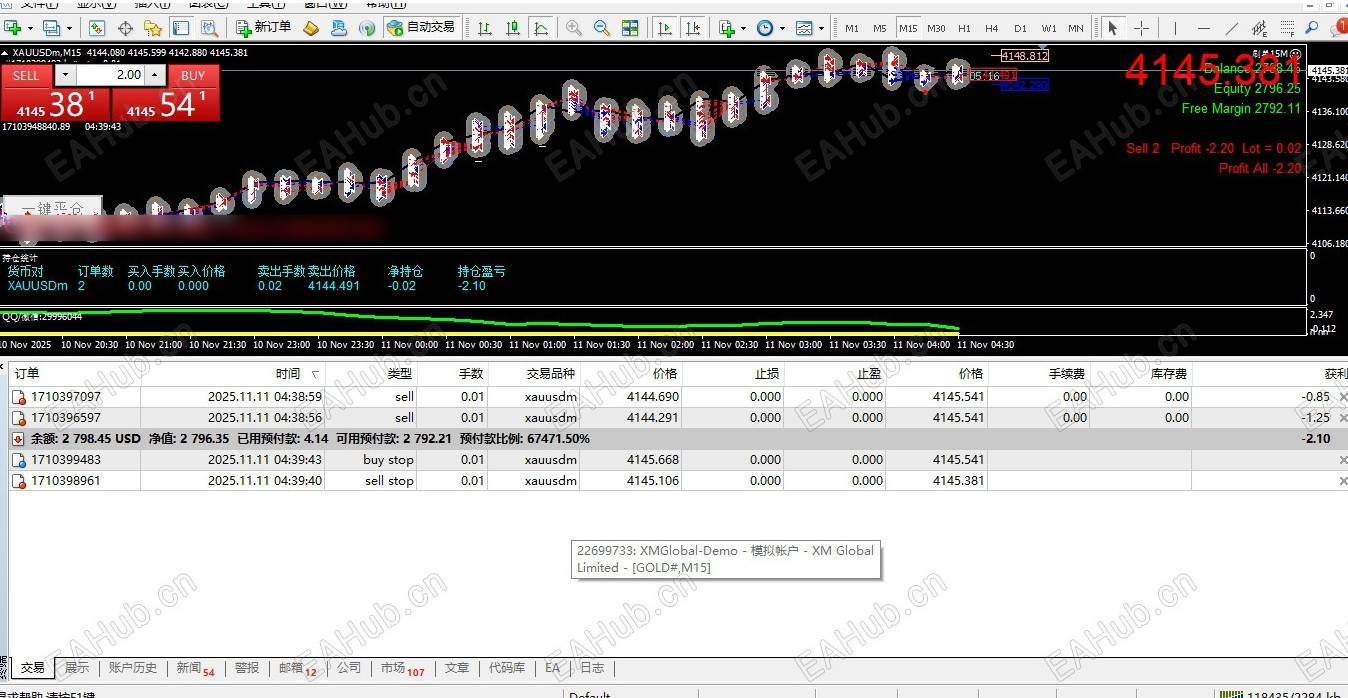Click the red SELL button
Viewport: 1348px width, 698px height.
click(x=27, y=75)
